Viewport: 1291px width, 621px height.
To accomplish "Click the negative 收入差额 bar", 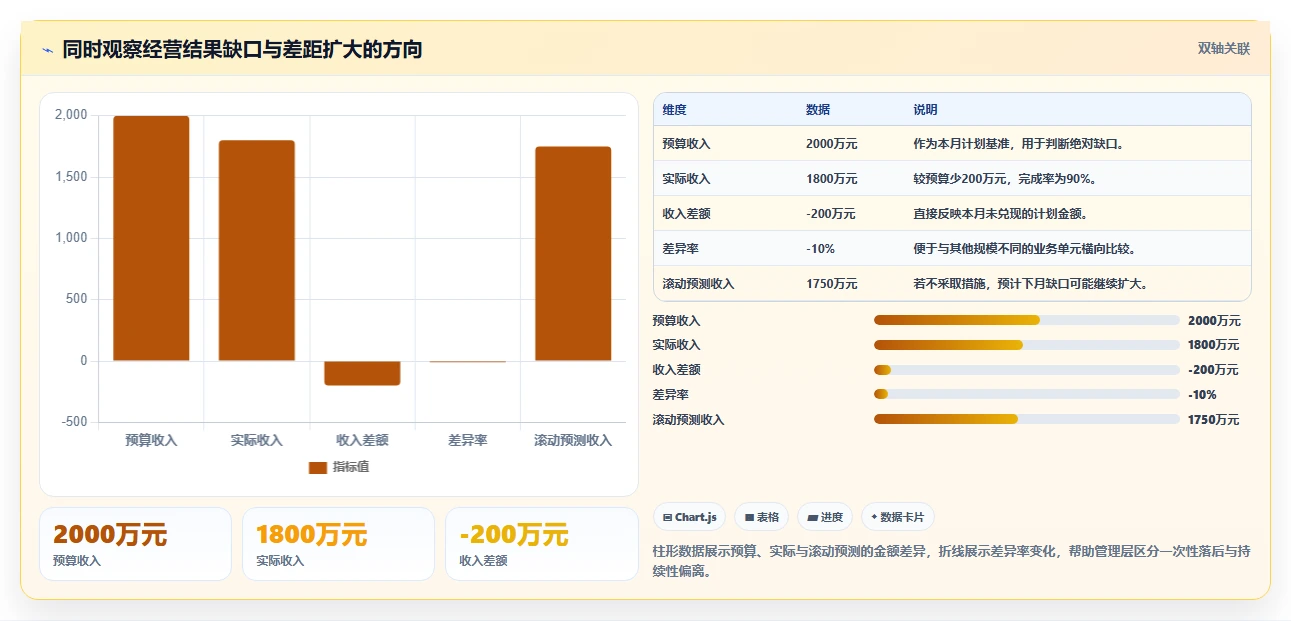I will [362, 373].
